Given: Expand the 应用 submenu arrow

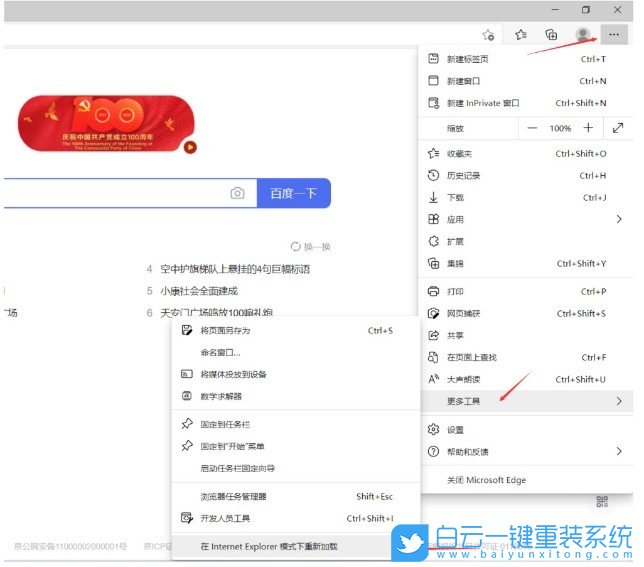Looking at the screenshot, I should (619, 219).
